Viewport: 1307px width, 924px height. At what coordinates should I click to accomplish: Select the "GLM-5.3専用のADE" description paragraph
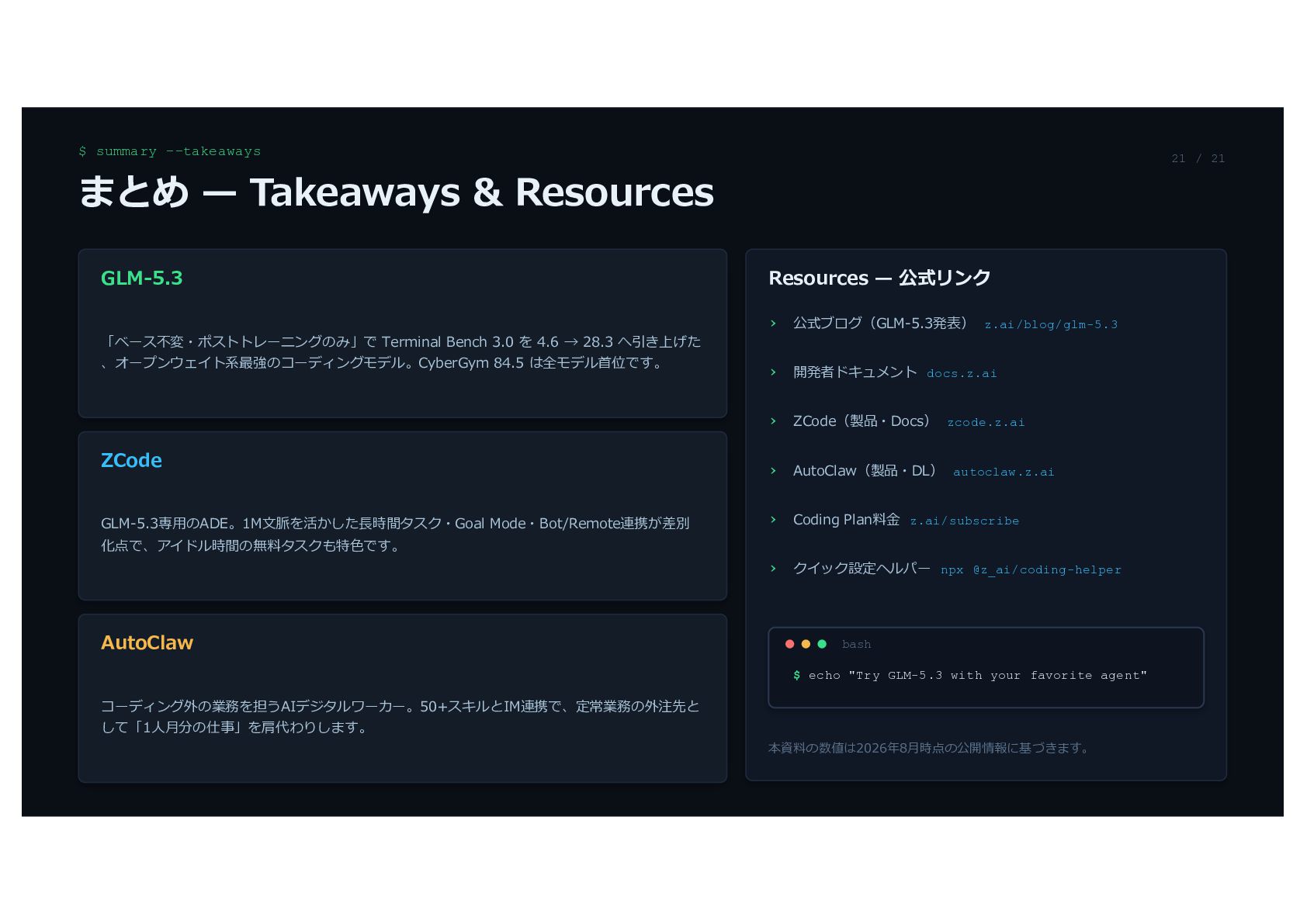pyautogui.click(x=395, y=534)
